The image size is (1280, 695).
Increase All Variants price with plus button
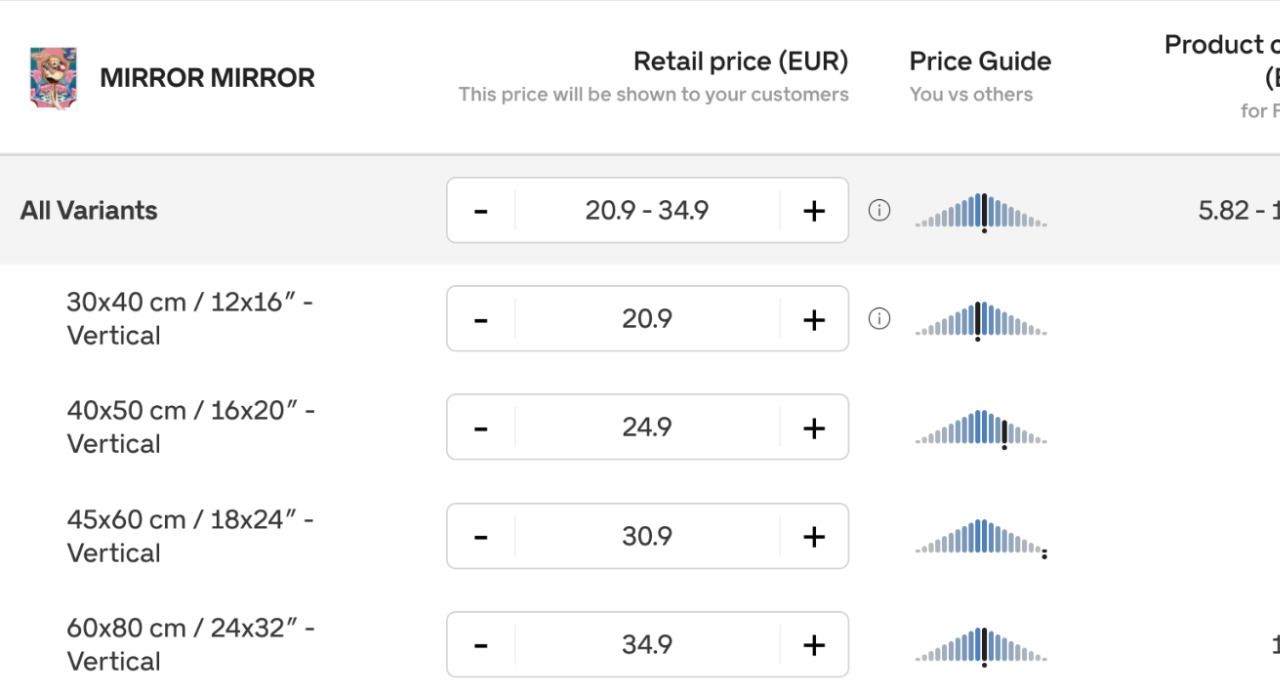point(814,210)
